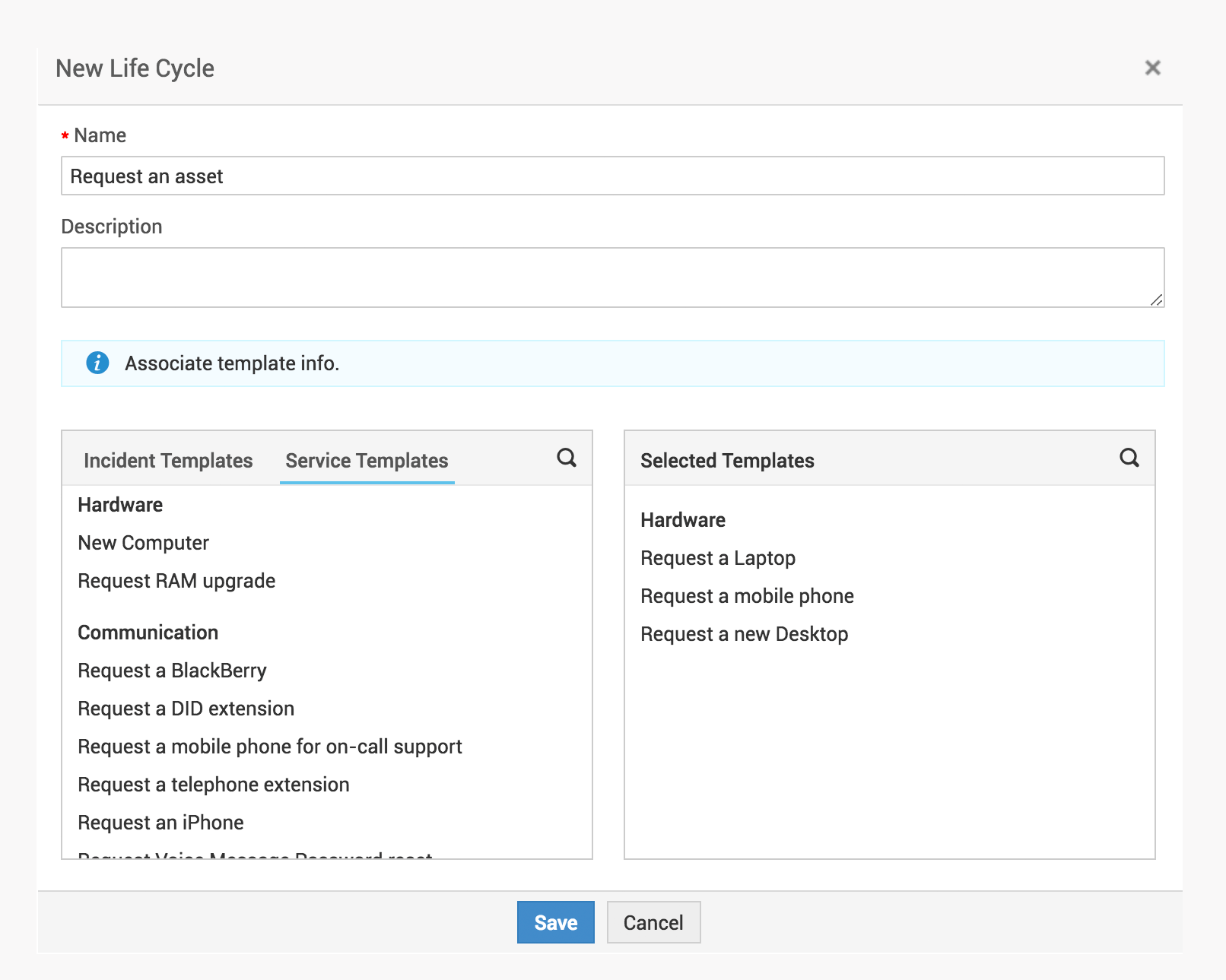Image resolution: width=1226 pixels, height=980 pixels.
Task: Click Request a Laptop in Selected Templates
Action: tap(718, 558)
